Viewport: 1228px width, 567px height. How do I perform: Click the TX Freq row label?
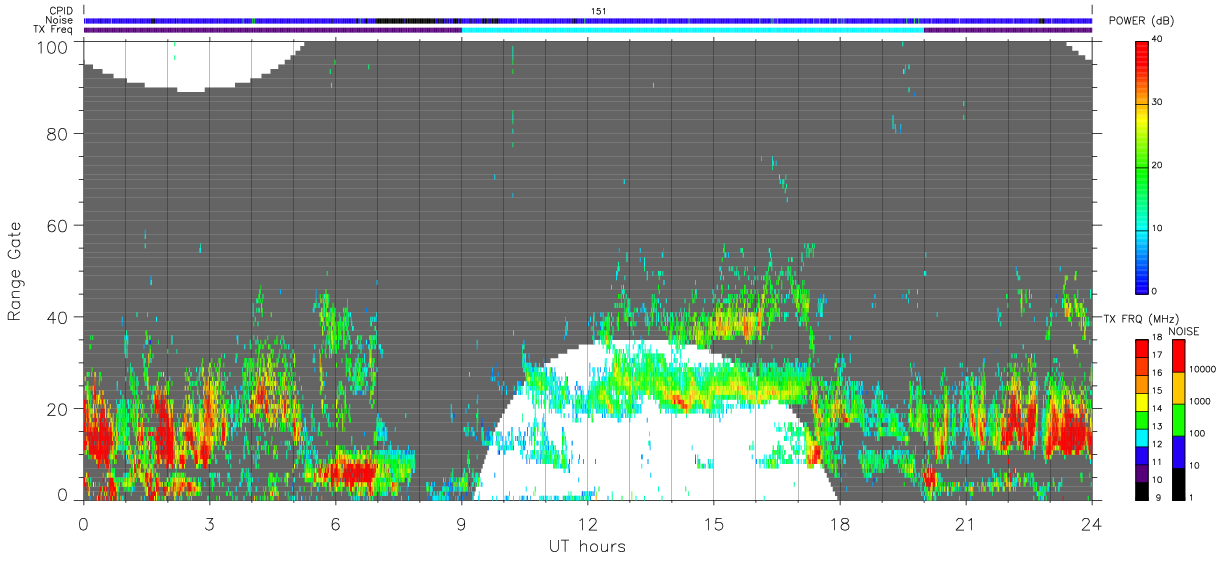point(54,29)
